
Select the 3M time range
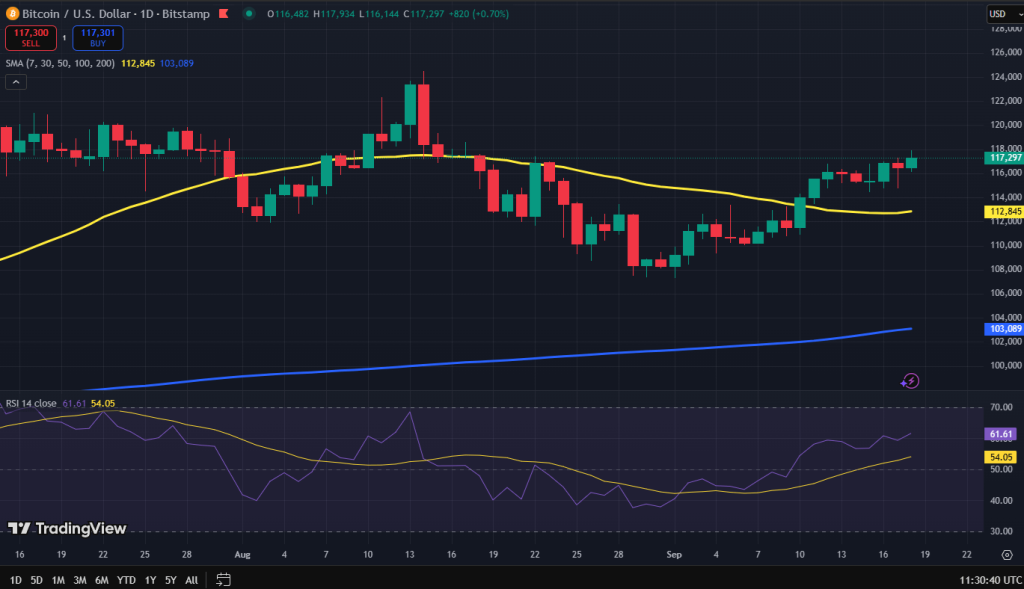click(x=80, y=580)
